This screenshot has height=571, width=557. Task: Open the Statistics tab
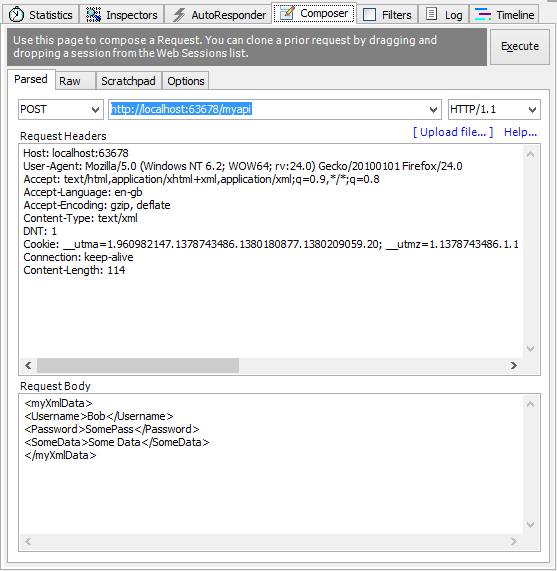[40, 15]
